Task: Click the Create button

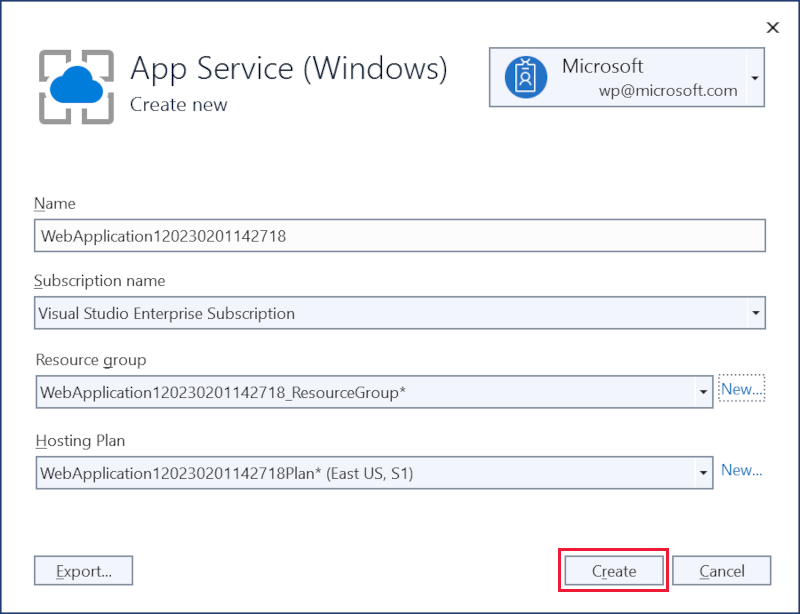Action: coord(613,570)
